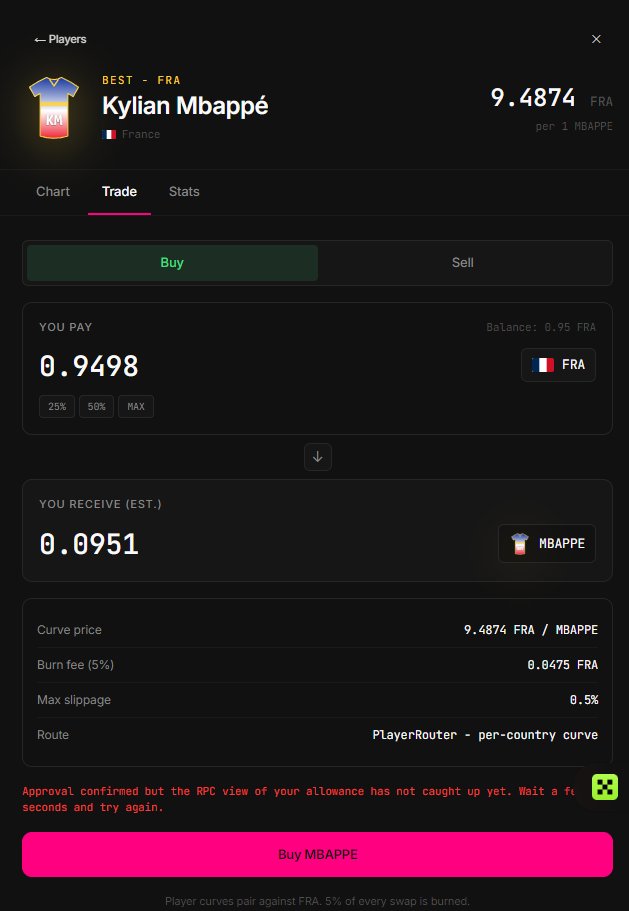The height and width of the screenshot is (911, 629).
Task: Click the Buy MBAPPE button
Action: point(318,854)
